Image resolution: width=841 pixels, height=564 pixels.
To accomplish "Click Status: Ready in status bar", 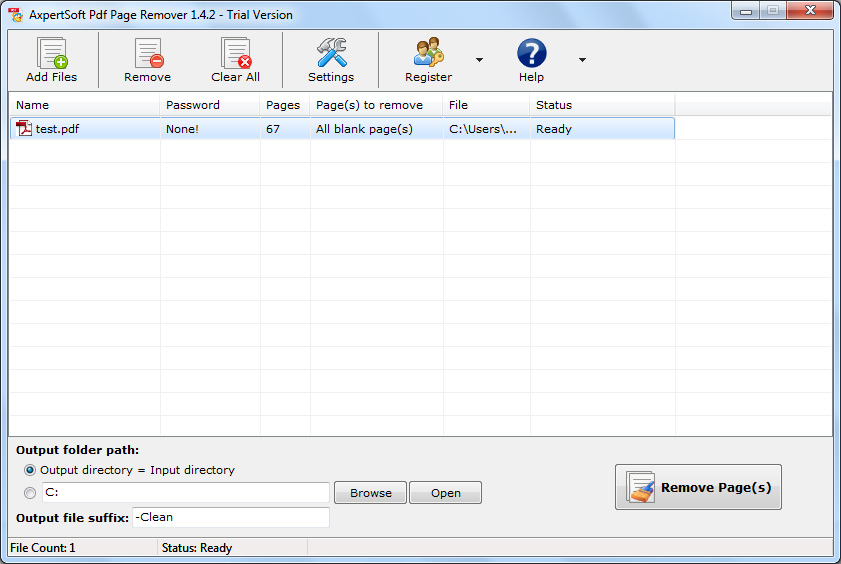I will click(197, 548).
